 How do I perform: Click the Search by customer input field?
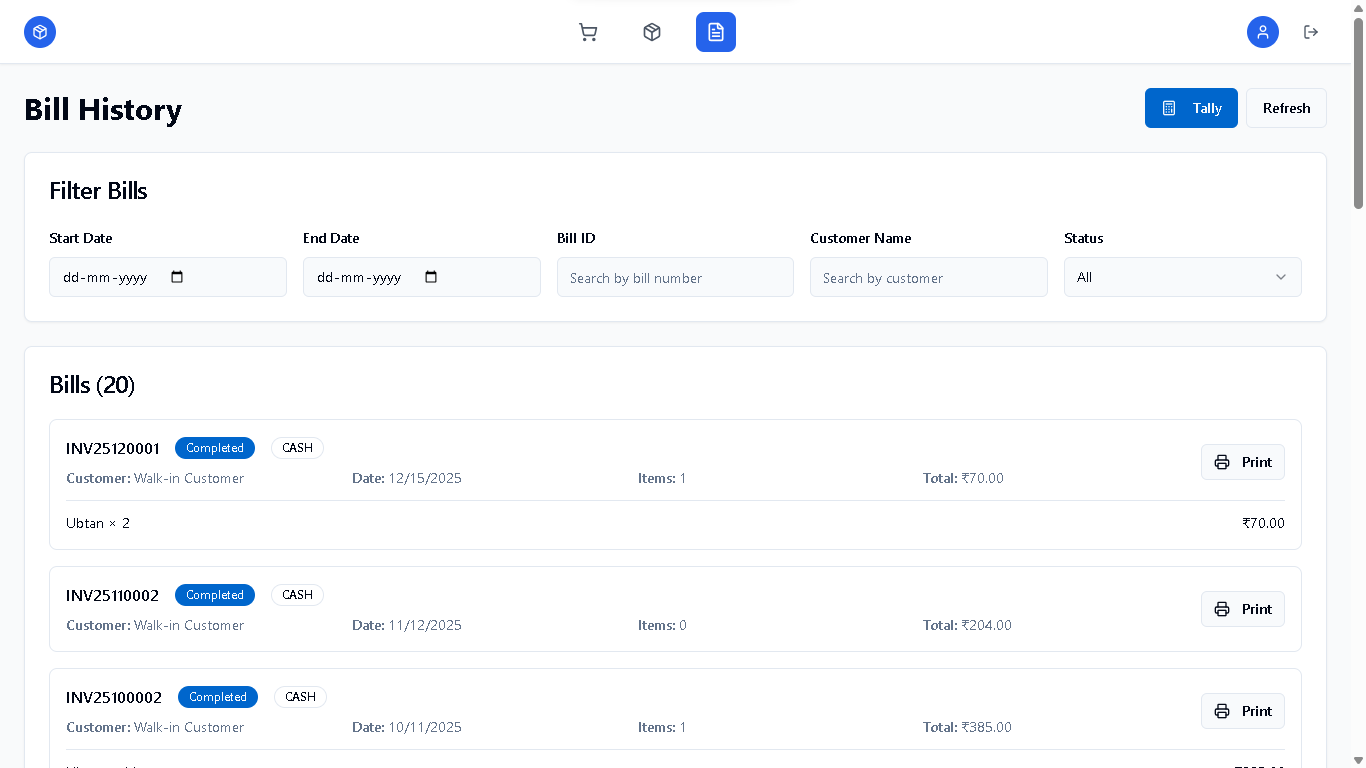928,277
